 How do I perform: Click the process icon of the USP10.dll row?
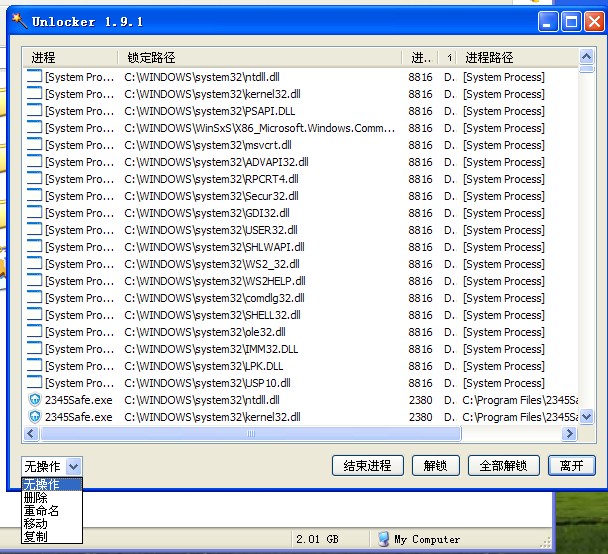(x=34, y=382)
